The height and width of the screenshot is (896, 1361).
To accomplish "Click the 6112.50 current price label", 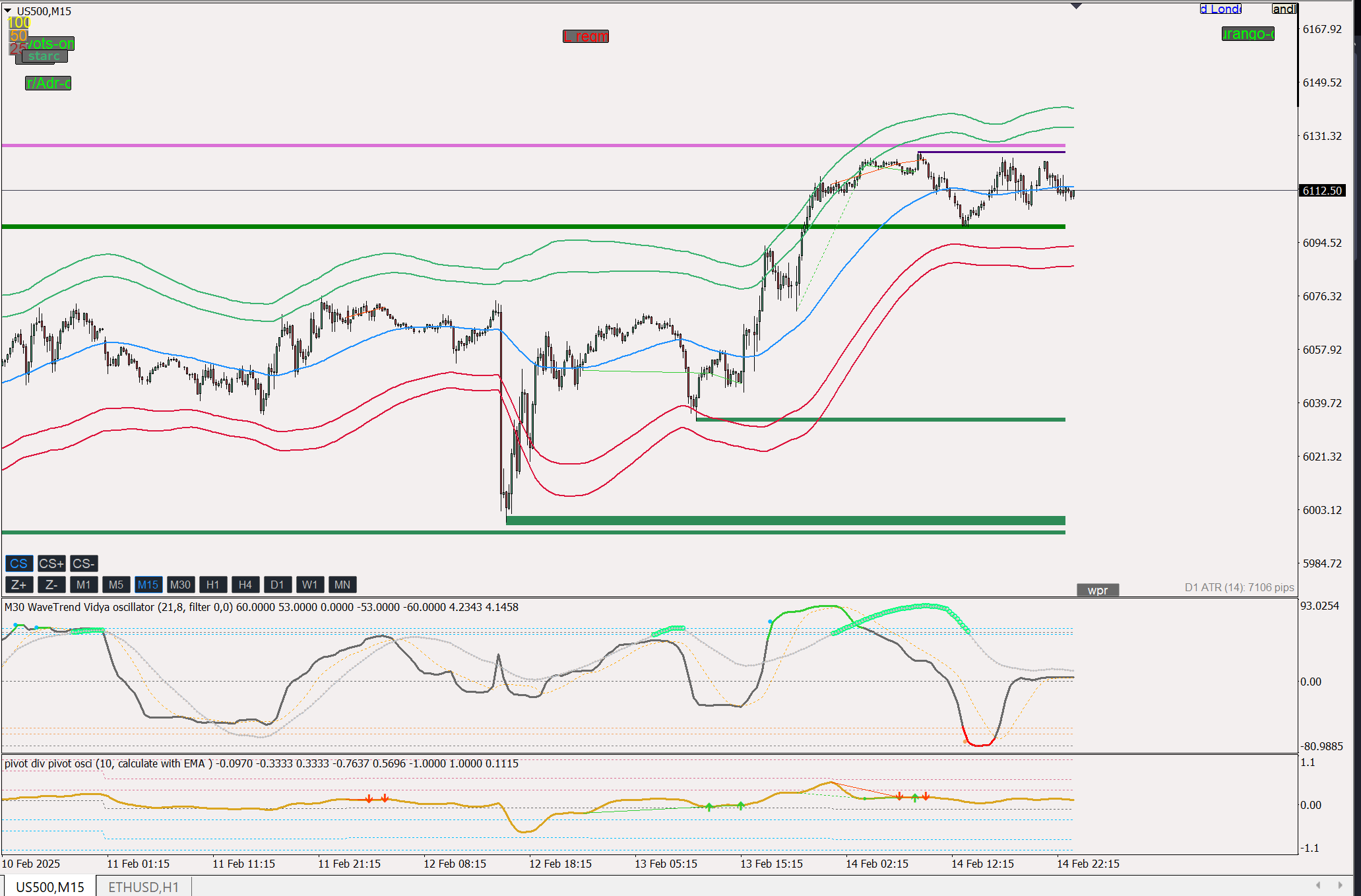I will pos(1321,191).
